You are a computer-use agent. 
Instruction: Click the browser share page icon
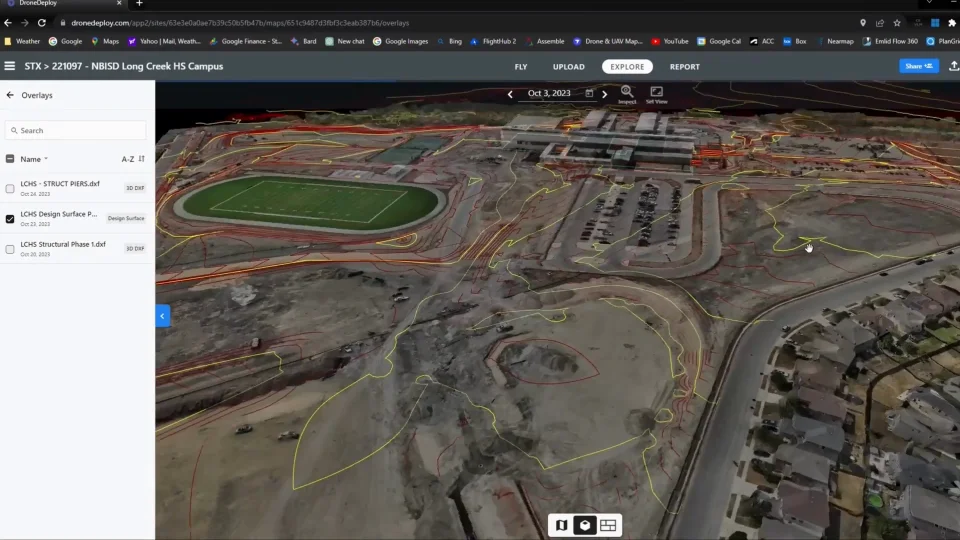(x=880, y=23)
